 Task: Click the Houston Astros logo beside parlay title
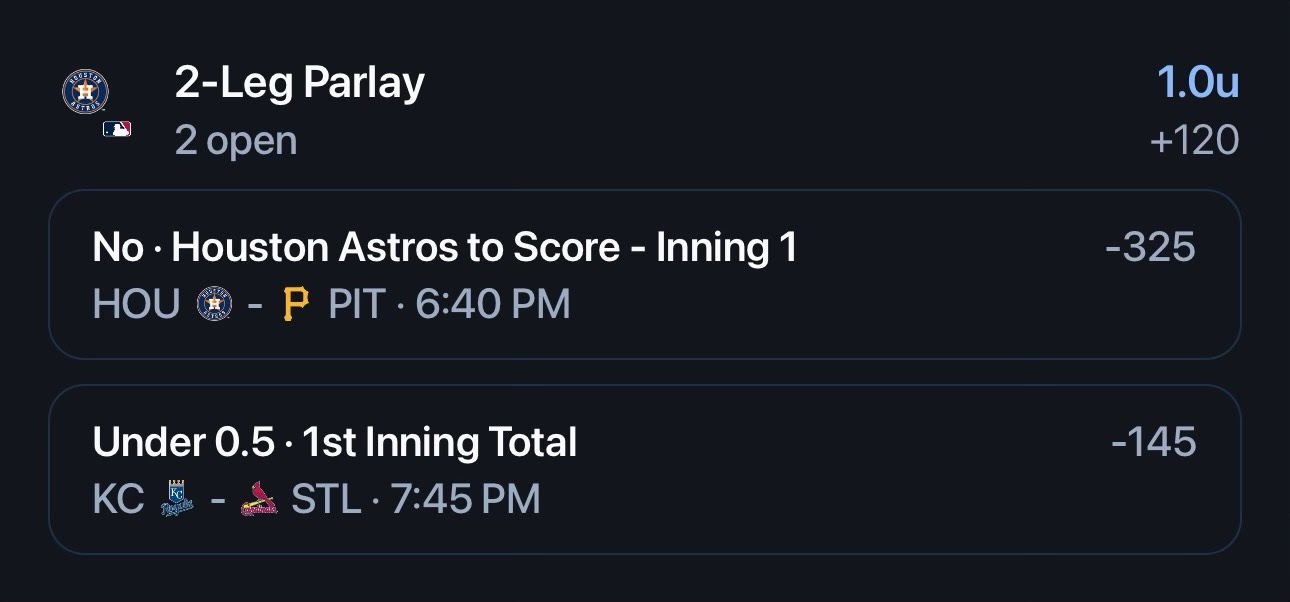pyautogui.click(x=86, y=92)
